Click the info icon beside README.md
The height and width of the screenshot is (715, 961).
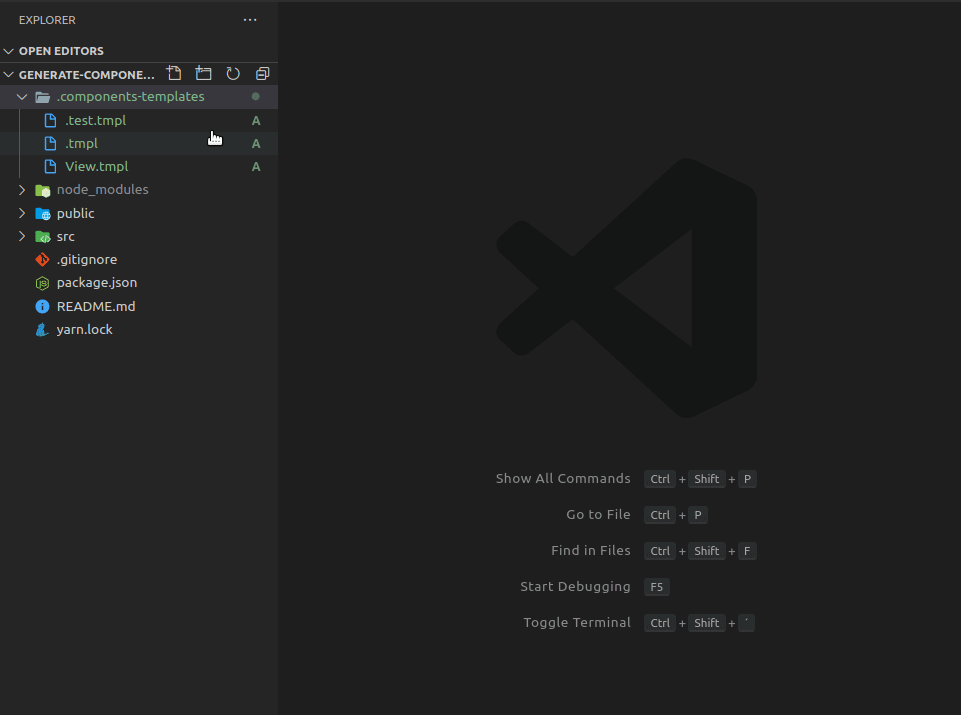pos(42,306)
